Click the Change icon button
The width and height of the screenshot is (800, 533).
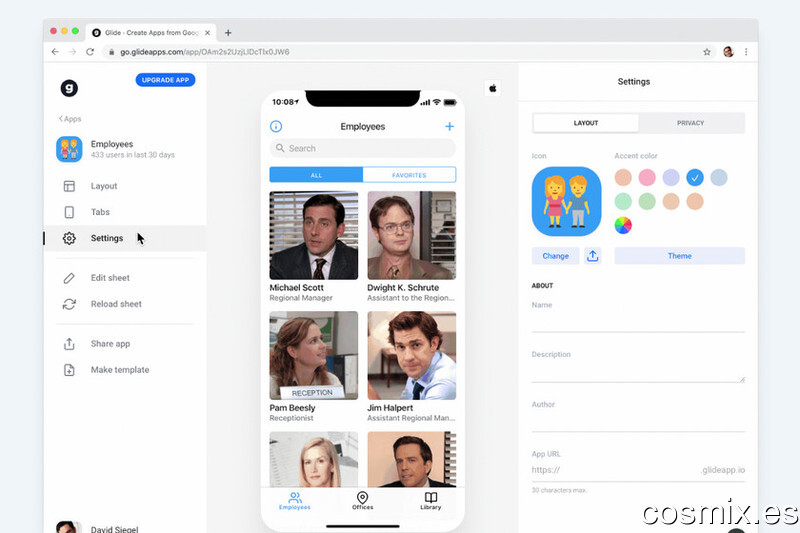tap(555, 256)
